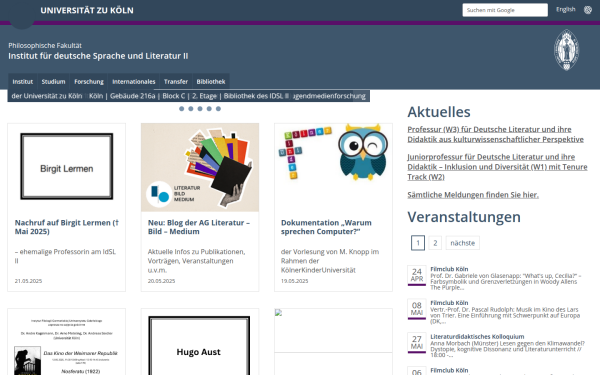Open Juniorprofessur Inklusion und Diversität link
The height and width of the screenshot is (375, 600).
click(497, 167)
